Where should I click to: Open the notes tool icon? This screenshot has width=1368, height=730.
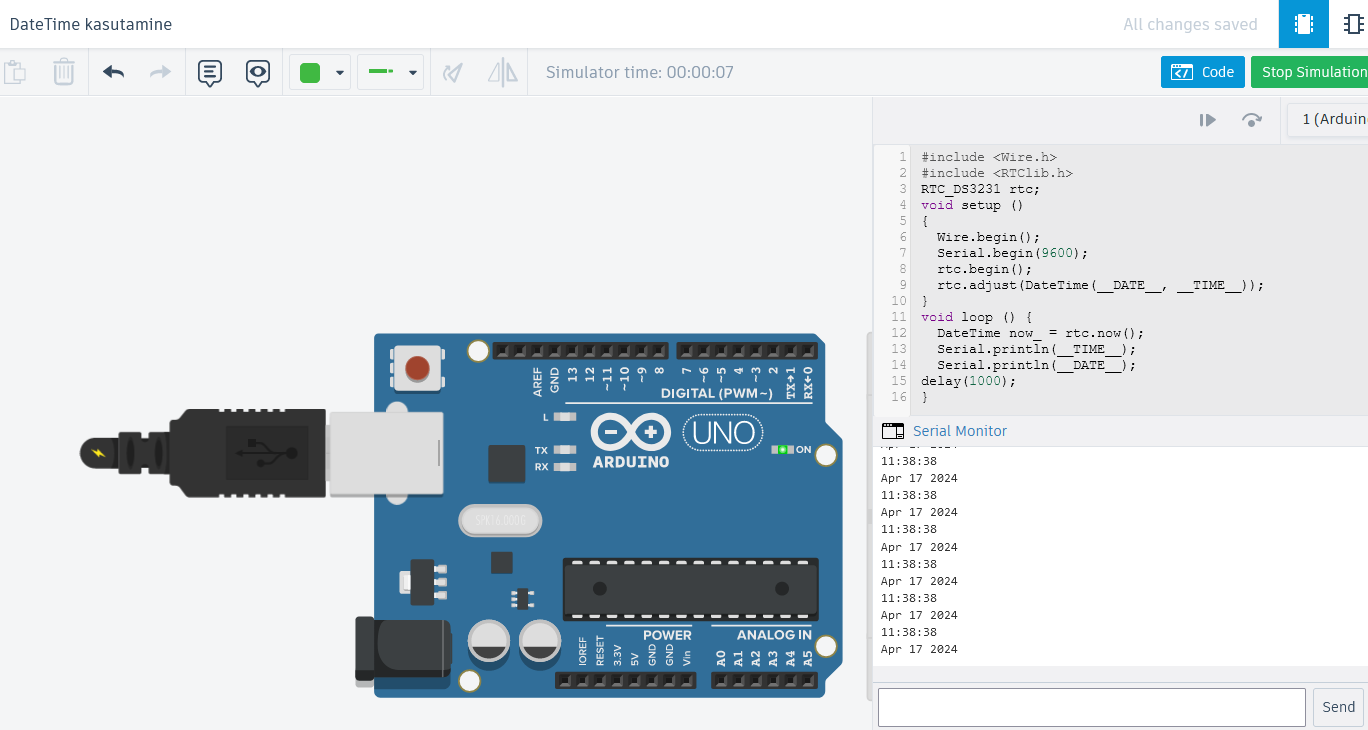pyautogui.click(x=210, y=72)
